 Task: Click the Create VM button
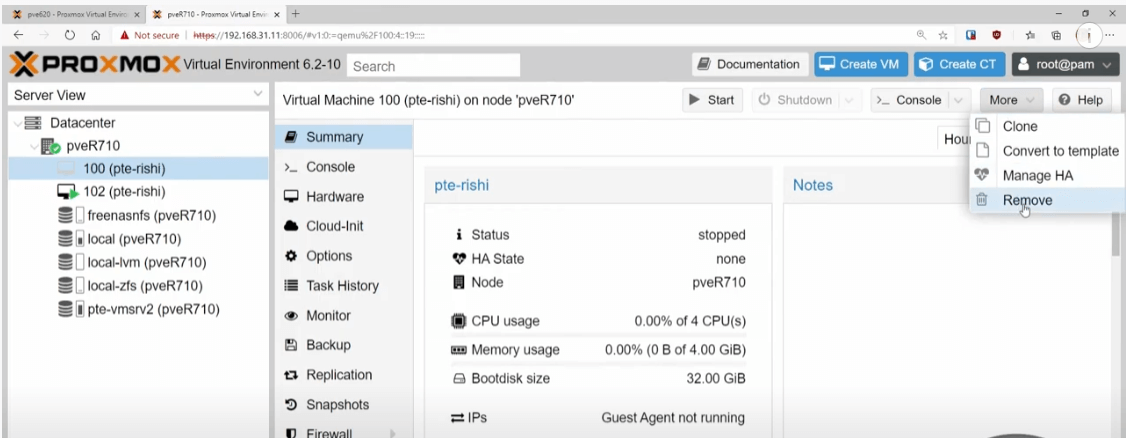point(859,65)
